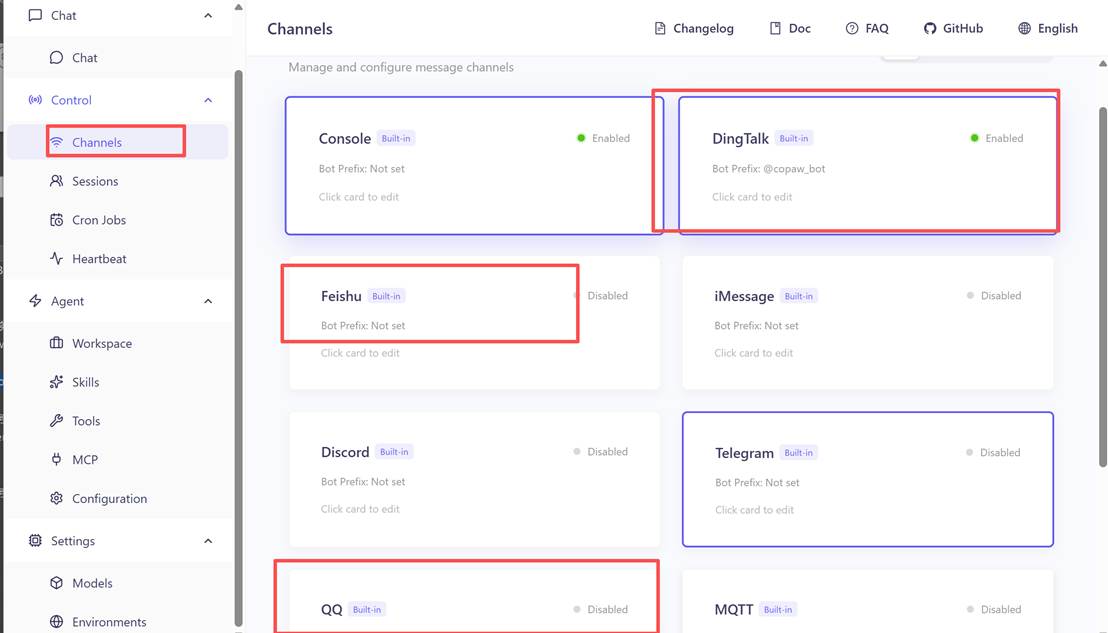Click the Environments globe icon

tap(57, 622)
